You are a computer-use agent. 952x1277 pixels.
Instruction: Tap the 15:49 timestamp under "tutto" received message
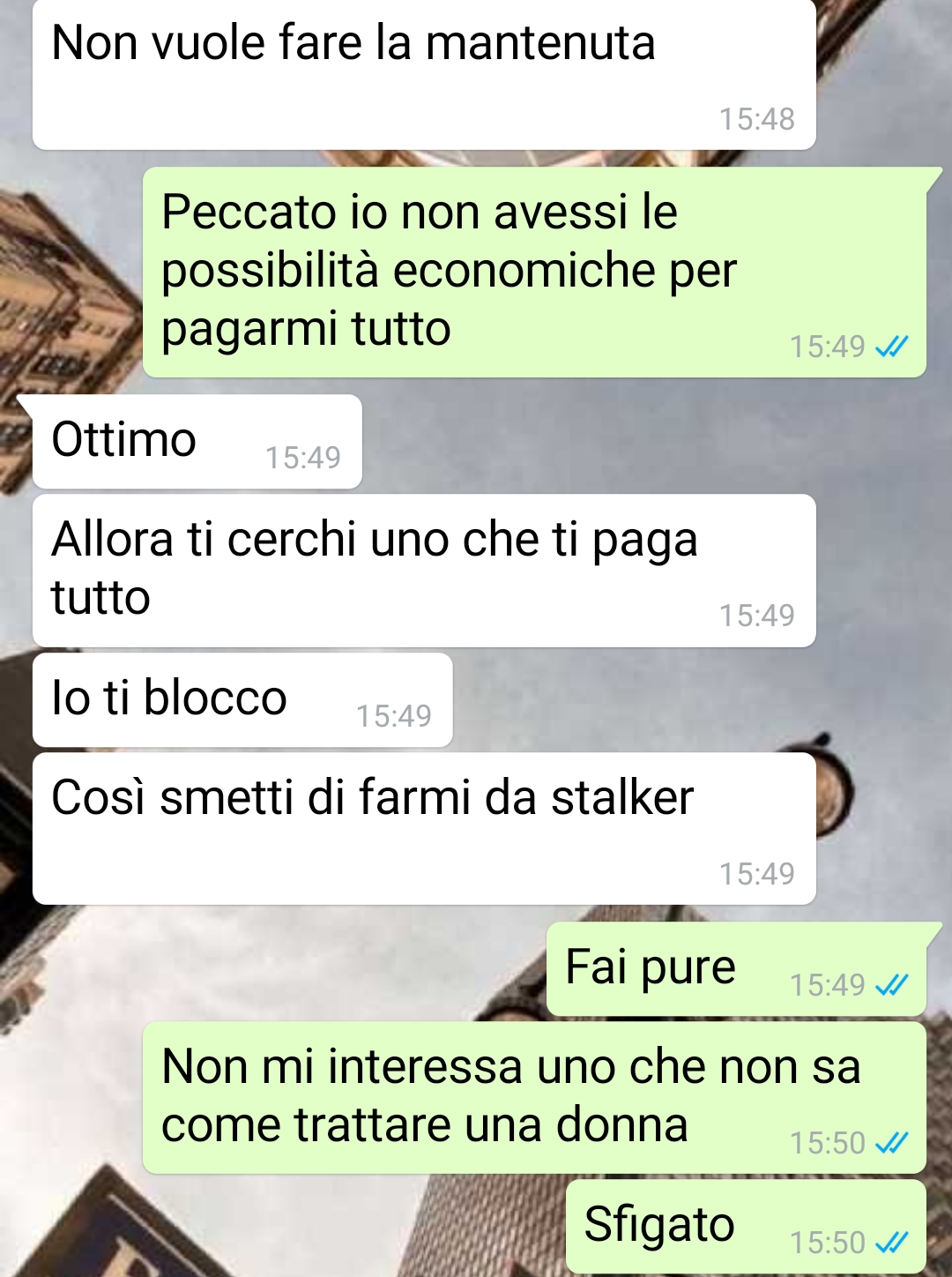(756, 616)
